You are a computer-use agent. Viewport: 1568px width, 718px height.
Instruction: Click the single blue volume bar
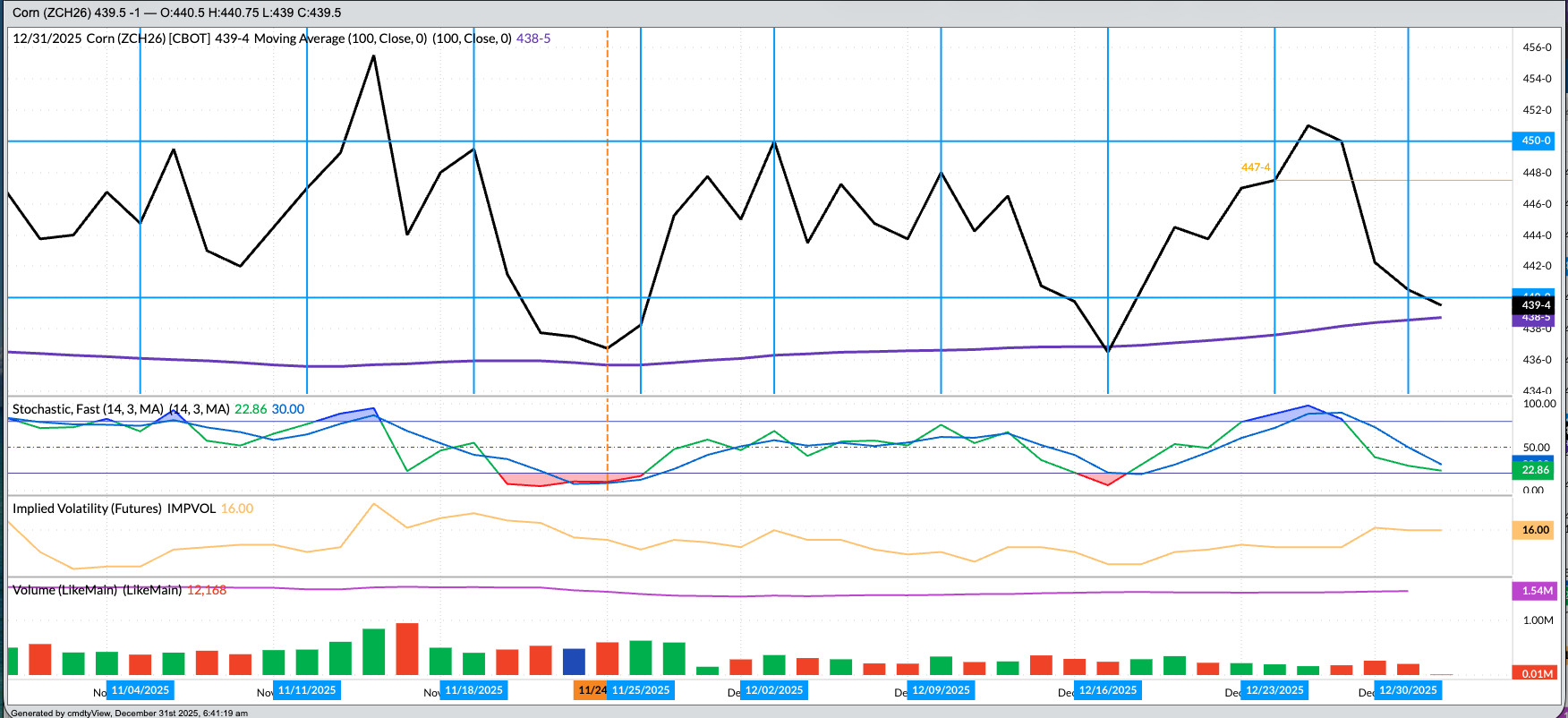(575, 662)
